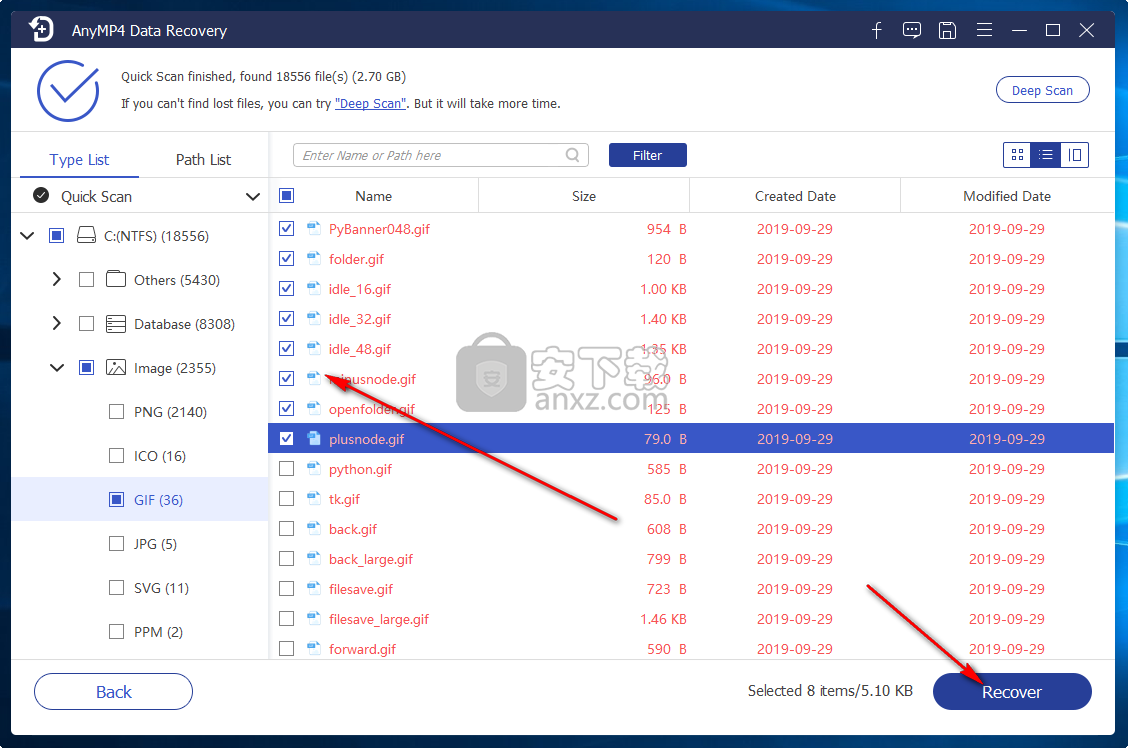The height and width of the screenshot is (748, 1128).
Task: Check the forward.gif checkbox
Action: pos(286,648)
